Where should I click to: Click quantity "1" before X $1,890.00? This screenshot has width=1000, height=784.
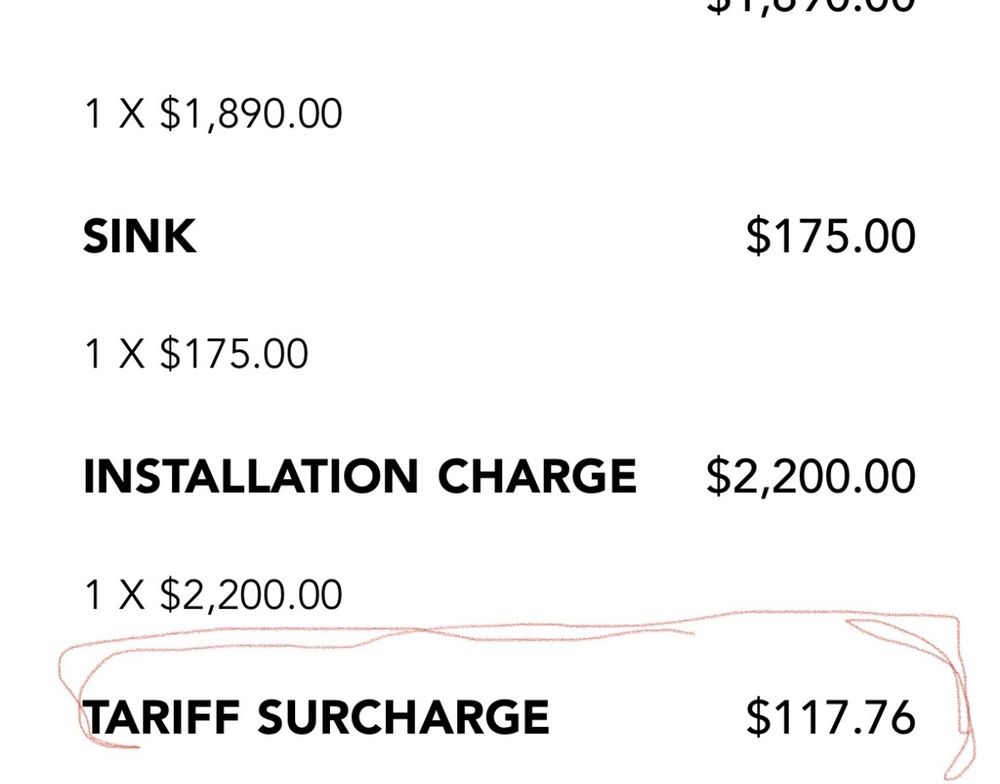coord(92,114)
